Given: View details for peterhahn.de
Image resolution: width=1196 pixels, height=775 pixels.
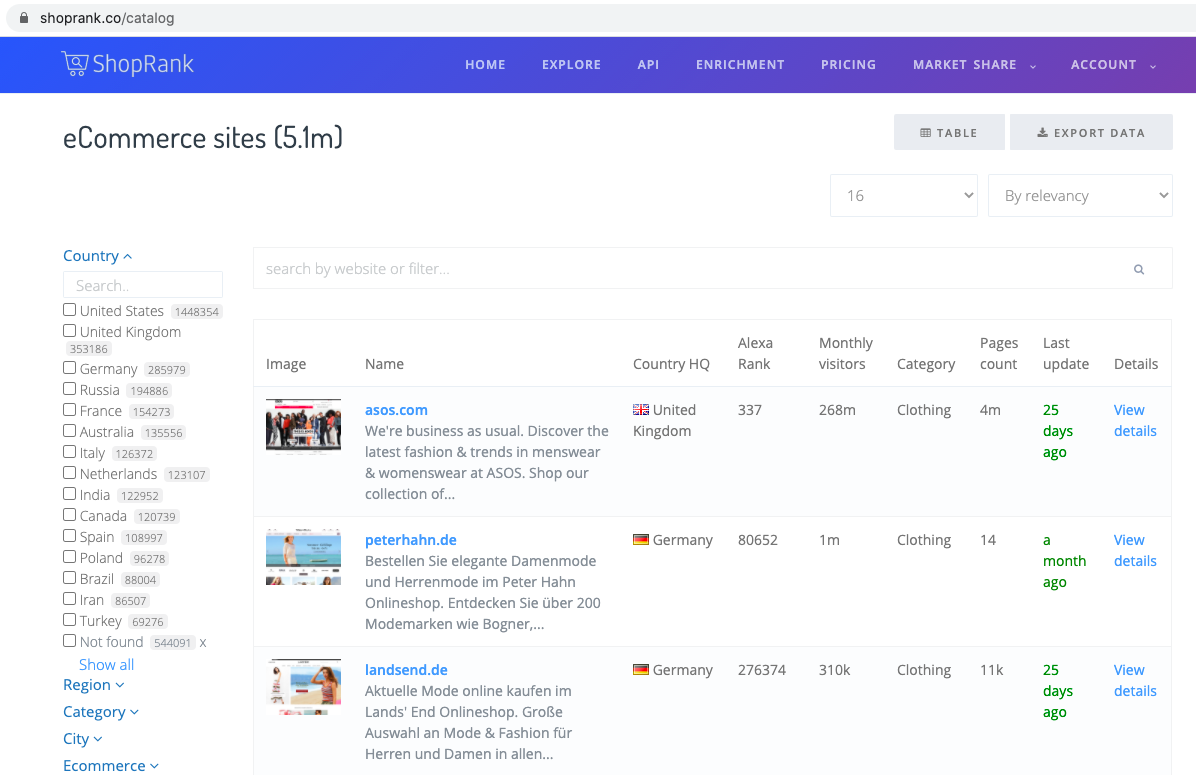Looking at the screenshot, I should tap(1135, 550).
